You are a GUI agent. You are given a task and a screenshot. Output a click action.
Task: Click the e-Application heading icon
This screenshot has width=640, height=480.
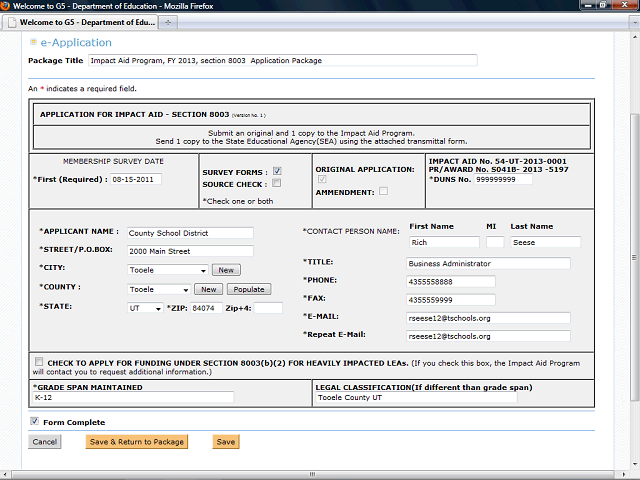point(33,42)
